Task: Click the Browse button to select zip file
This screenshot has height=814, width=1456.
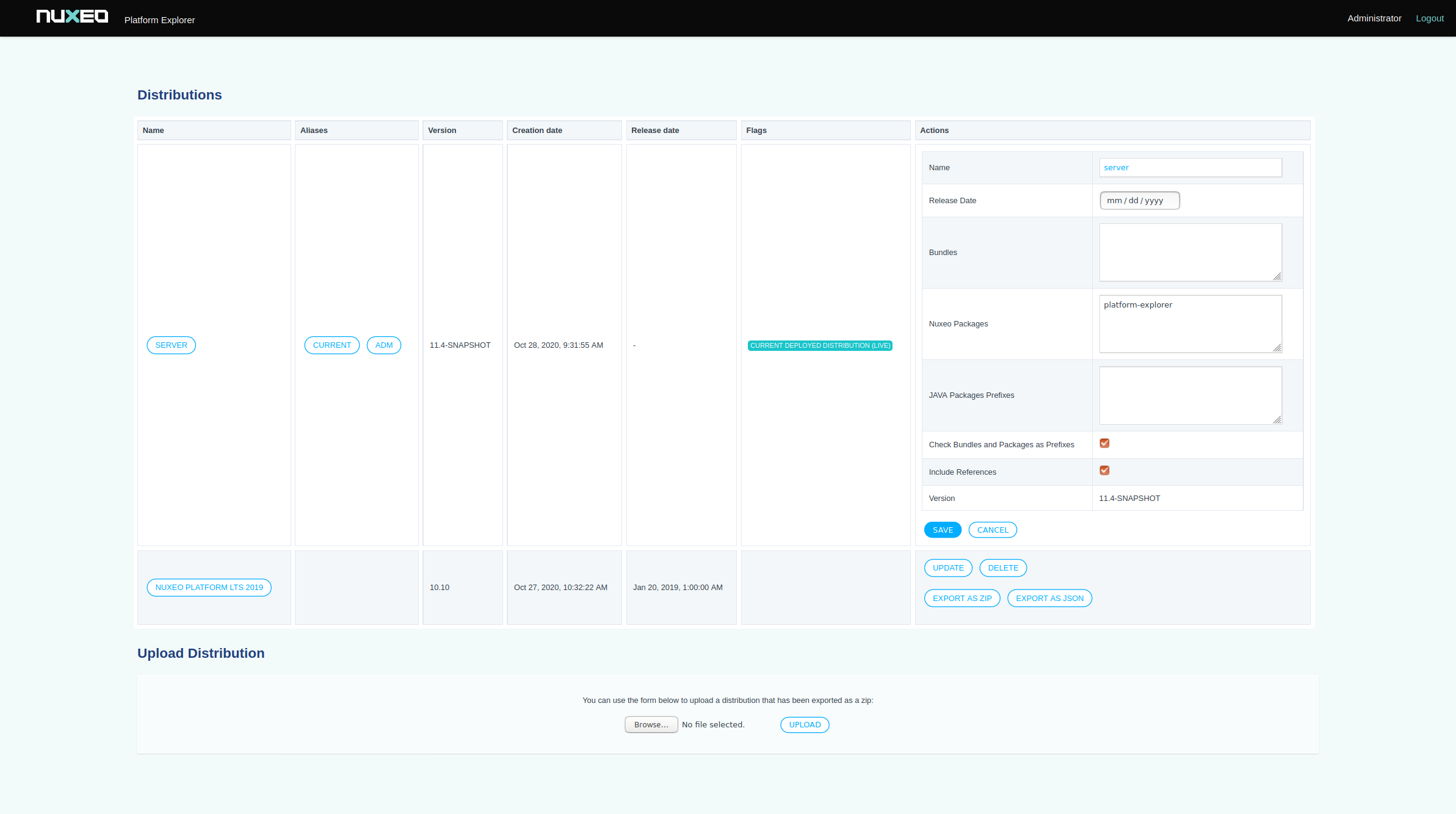Action: 651,724
